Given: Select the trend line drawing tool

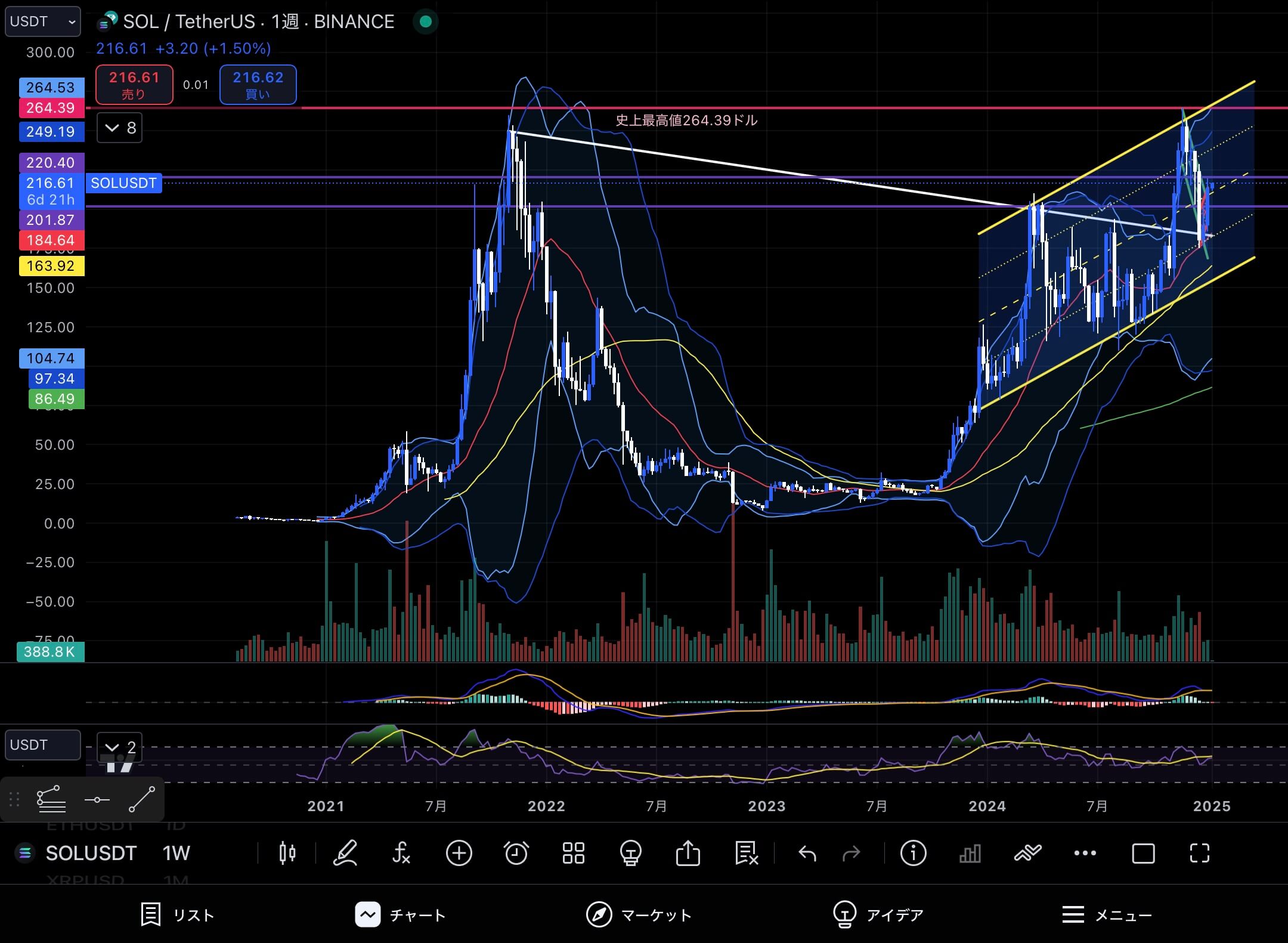Looking at the screenshot, I should tap(142, 799).
